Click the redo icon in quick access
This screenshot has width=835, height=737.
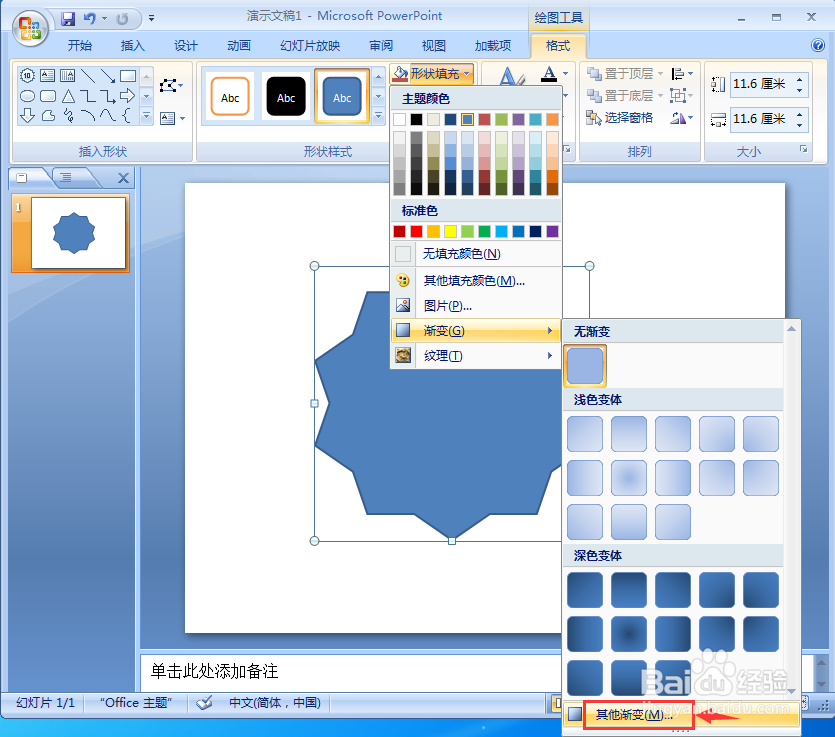122,19
